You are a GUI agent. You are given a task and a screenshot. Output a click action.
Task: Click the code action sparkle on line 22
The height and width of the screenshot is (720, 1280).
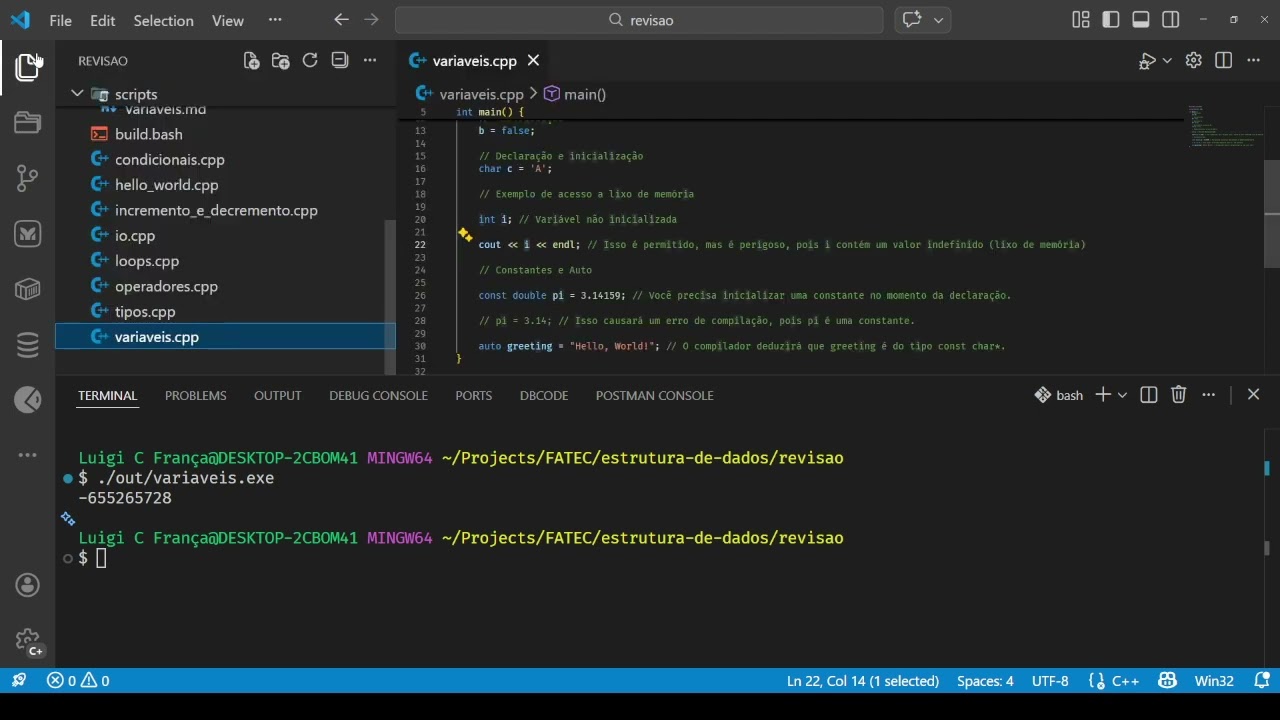[465, 235]
